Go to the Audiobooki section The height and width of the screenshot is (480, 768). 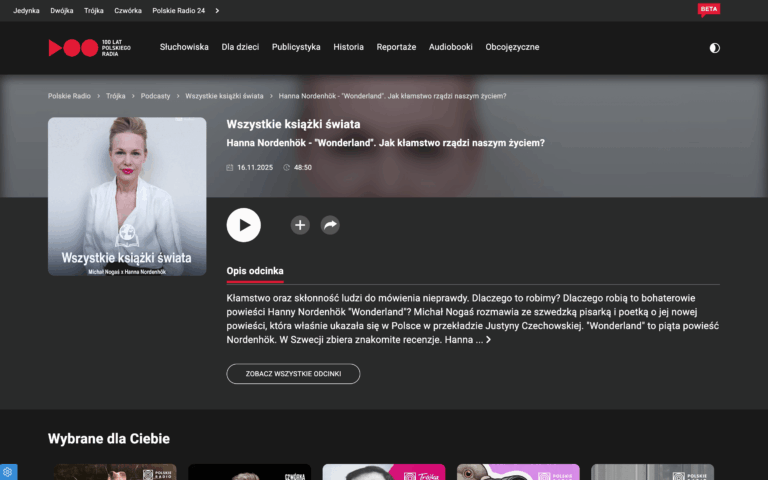[450, 47]
